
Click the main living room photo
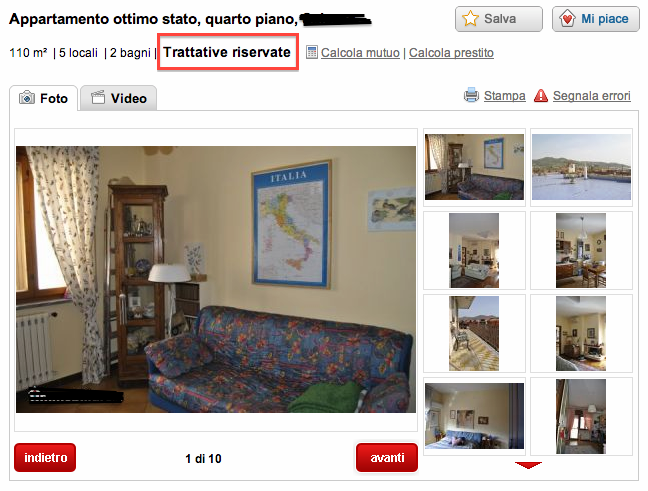pos(216,279)
